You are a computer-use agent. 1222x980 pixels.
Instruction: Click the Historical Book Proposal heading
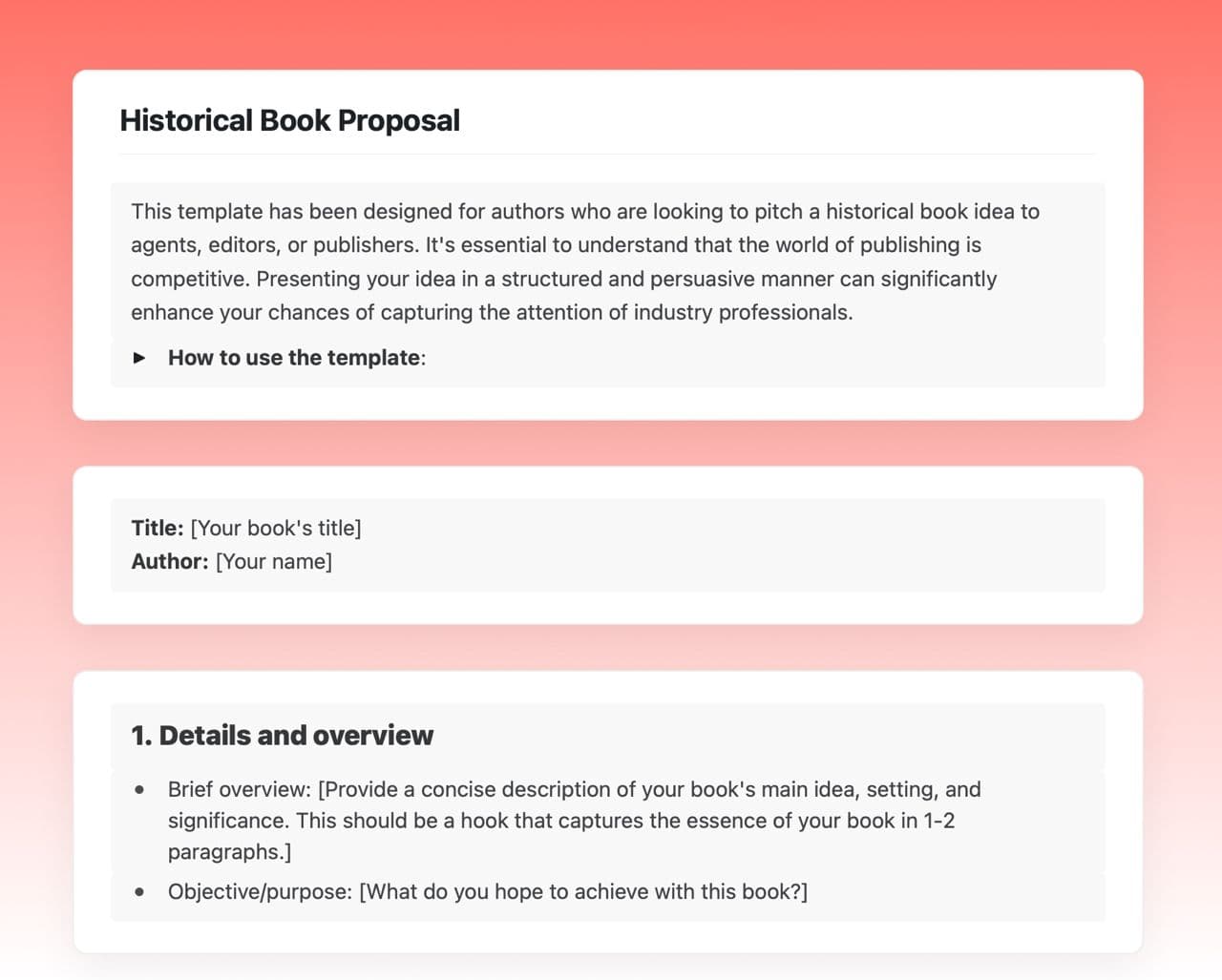coord(289,121)
